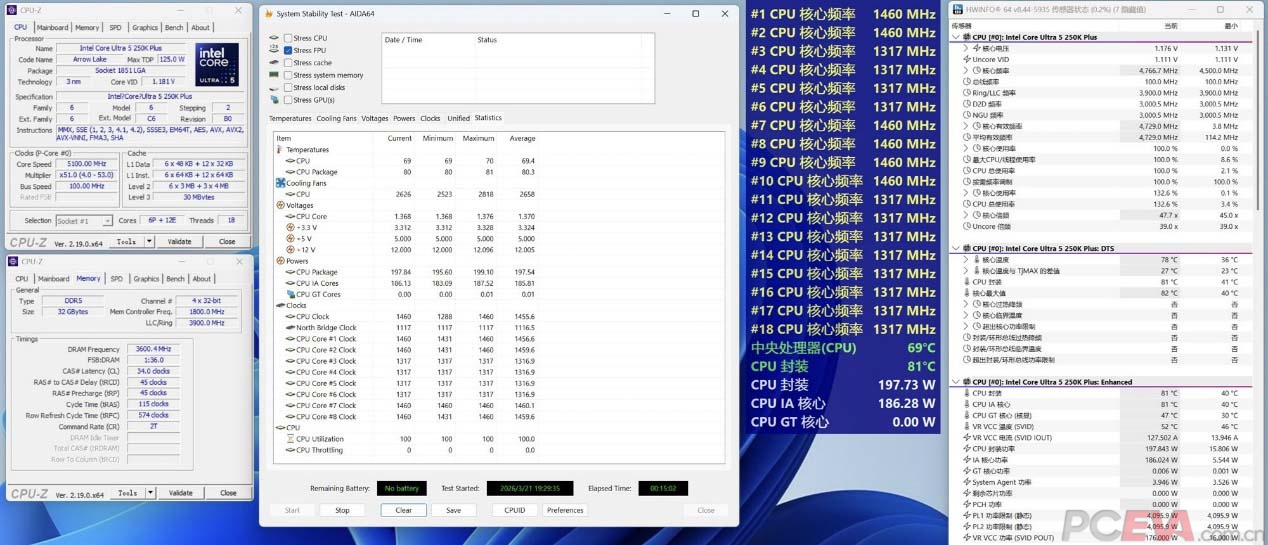Viewport: 1268px width, 545px height.
Task: Click the RAM module icon beside Stress system memory
Action: (274, 75)
